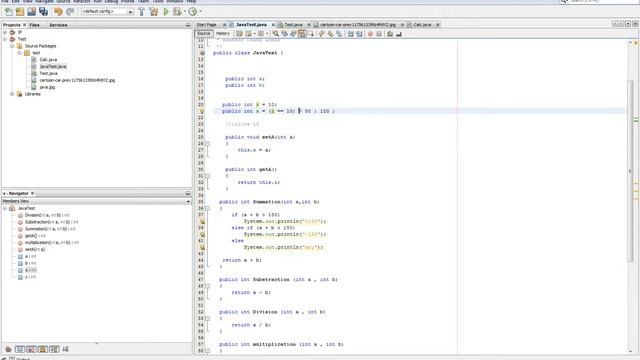The image size is (640, 360).
Task: Close the JavaTest.java tab
Action: pos(273,25)
